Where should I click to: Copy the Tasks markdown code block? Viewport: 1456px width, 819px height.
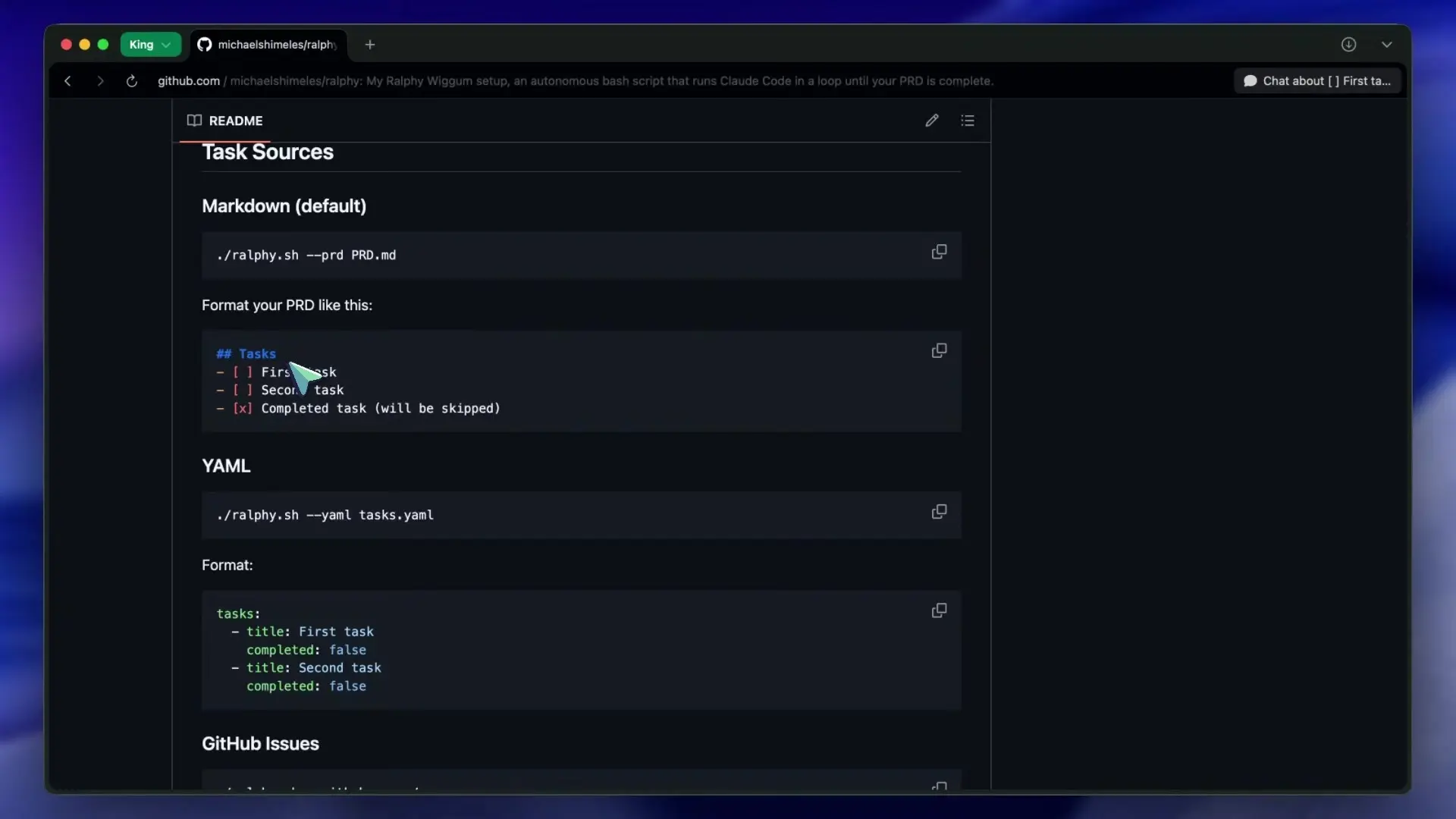pyautogui.click(x=939, y=351)
